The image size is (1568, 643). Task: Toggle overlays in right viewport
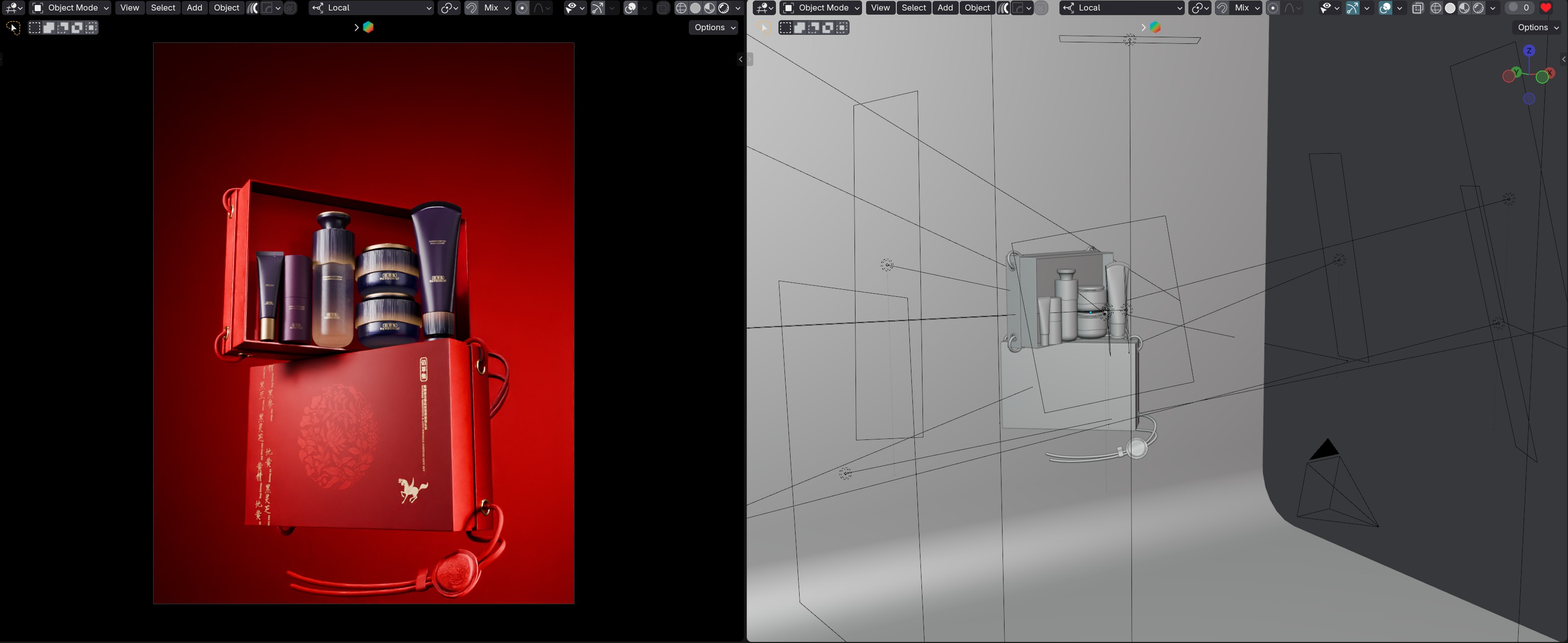click(x=1385, y=8)
